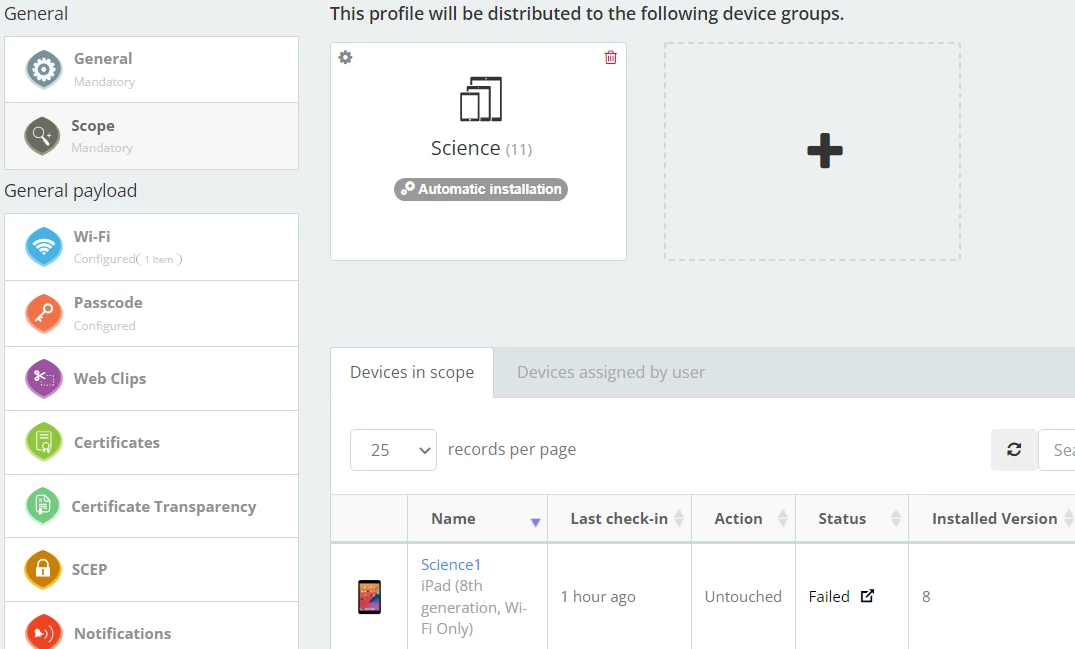
Task: Select the Web Clips payload
Action: 151,379
